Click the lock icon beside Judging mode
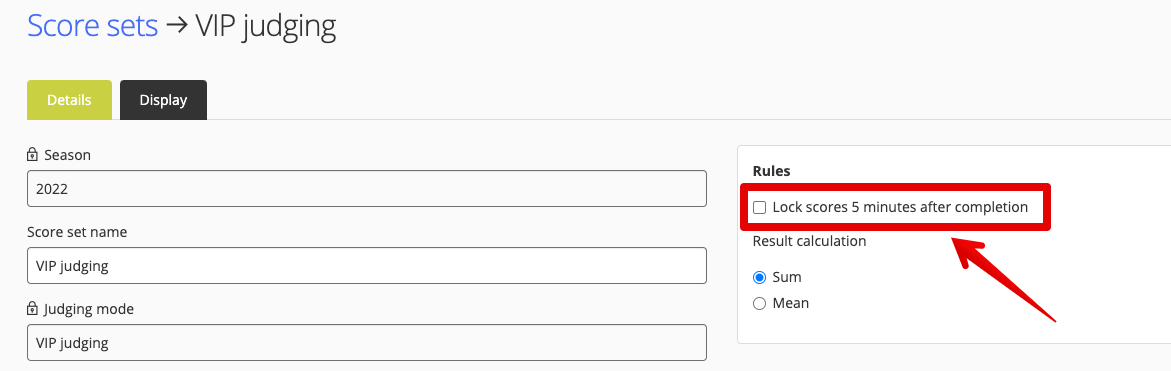 tap(32, 308)
